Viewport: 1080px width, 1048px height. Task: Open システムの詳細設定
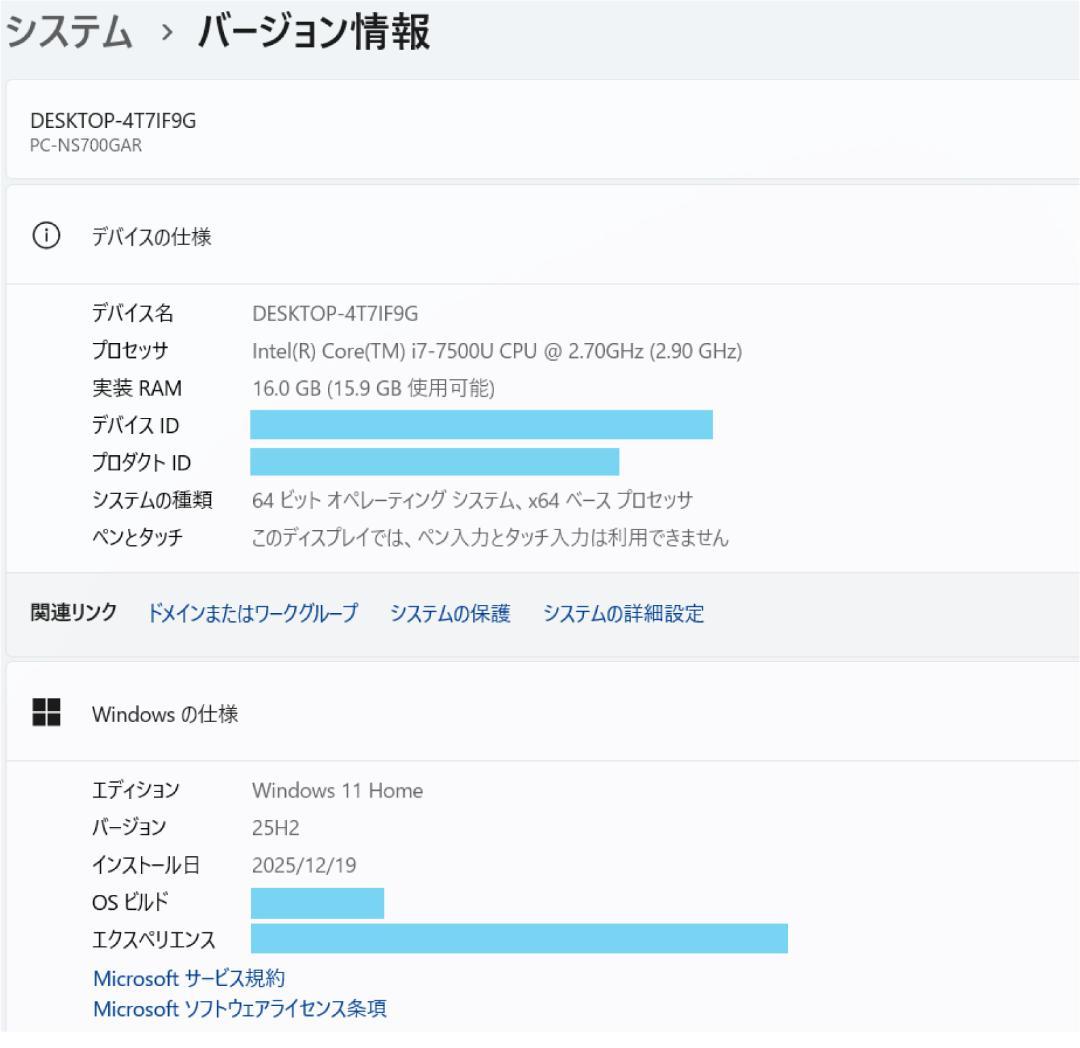pyautogui.click(x=621, y=615)
